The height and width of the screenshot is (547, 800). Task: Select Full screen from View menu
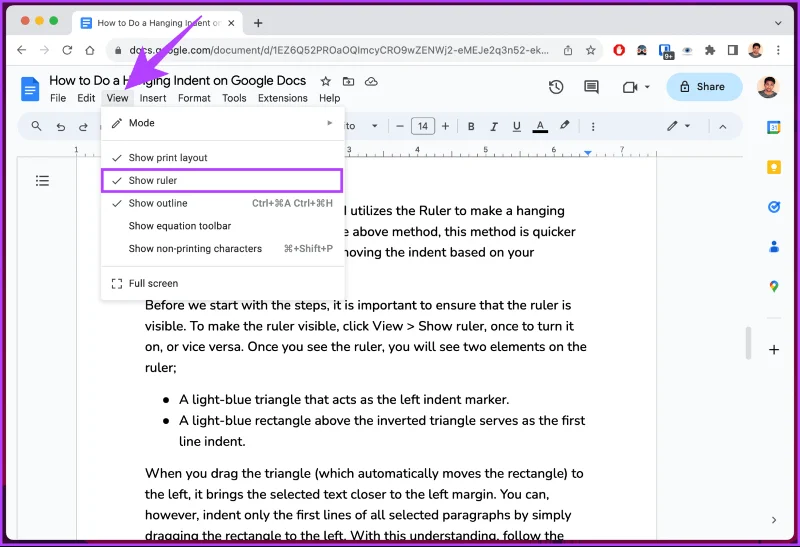pos(222,283)
